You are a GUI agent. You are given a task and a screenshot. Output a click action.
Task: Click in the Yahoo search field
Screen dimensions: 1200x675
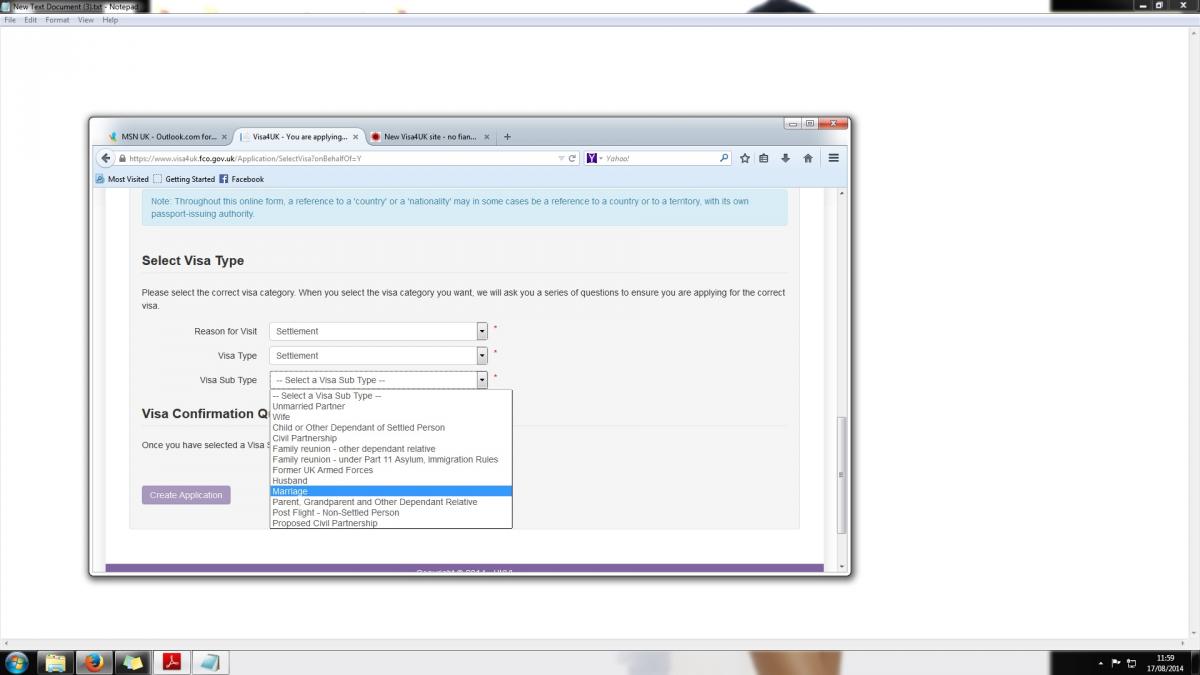tap(660, 158)
